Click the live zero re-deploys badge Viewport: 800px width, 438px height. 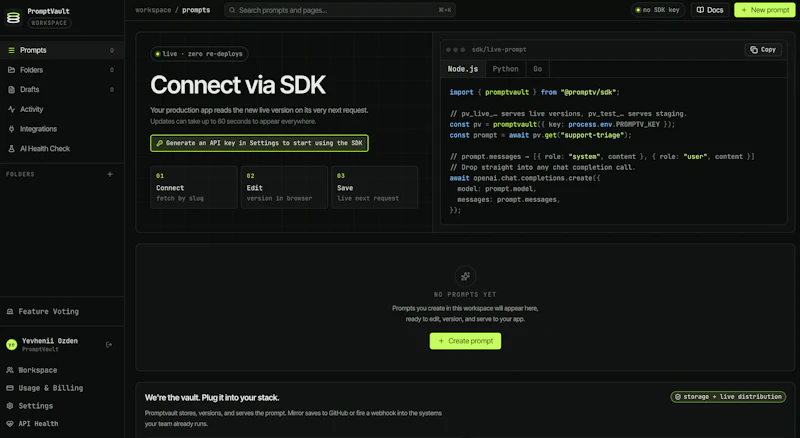pos(199,54)
